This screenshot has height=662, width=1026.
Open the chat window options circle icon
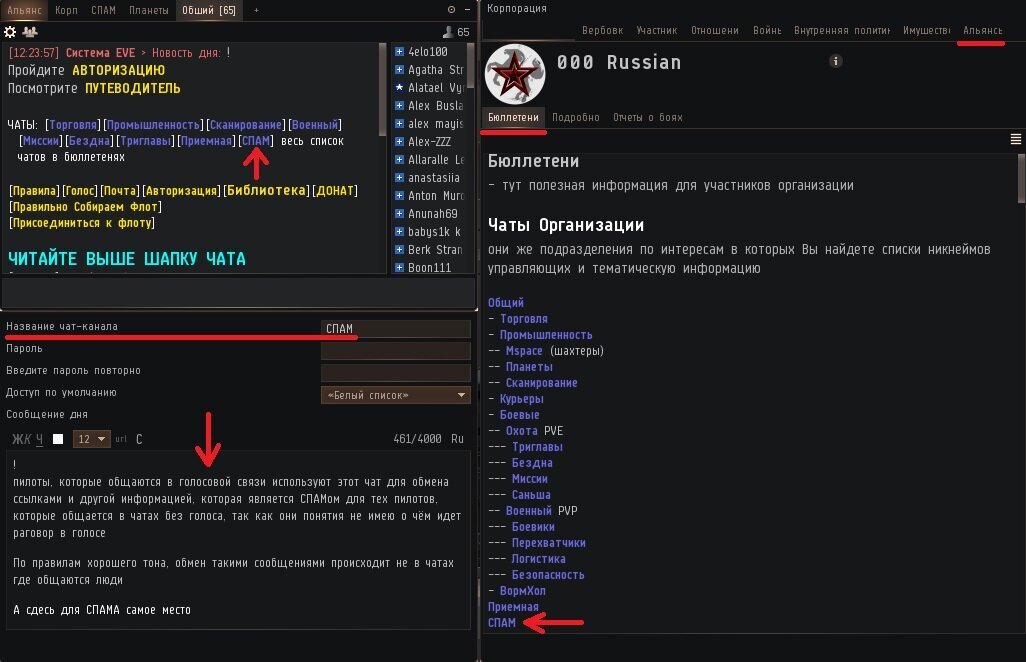451,10
